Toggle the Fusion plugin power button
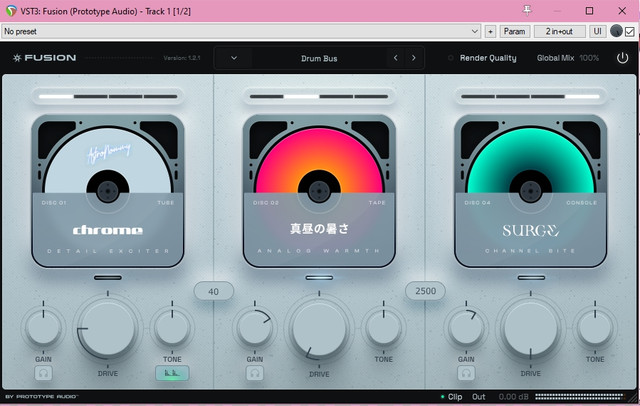The image size is (640, 406). click(622, 58)
